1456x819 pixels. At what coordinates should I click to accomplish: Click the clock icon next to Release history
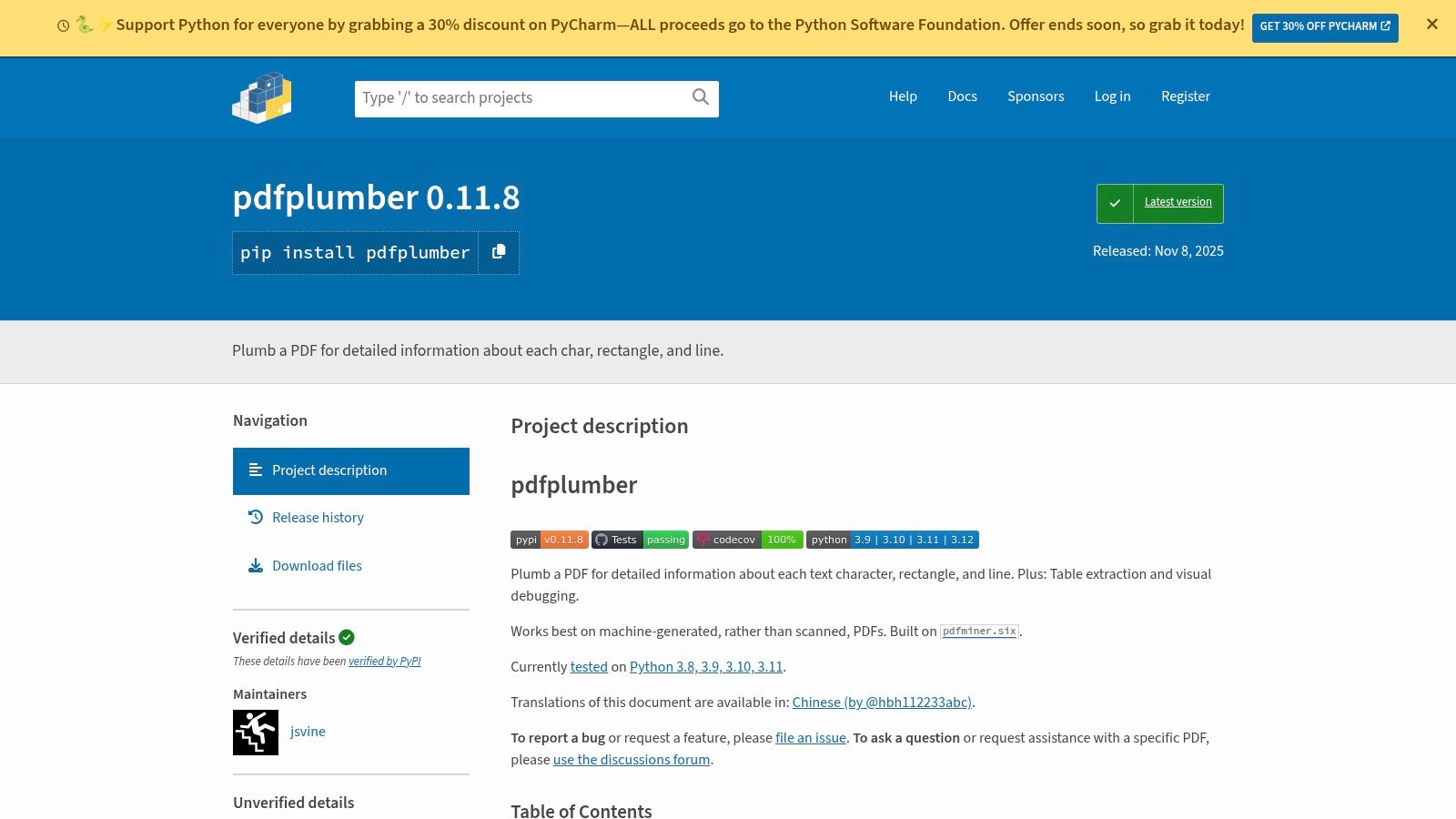[x=256, y=517]
